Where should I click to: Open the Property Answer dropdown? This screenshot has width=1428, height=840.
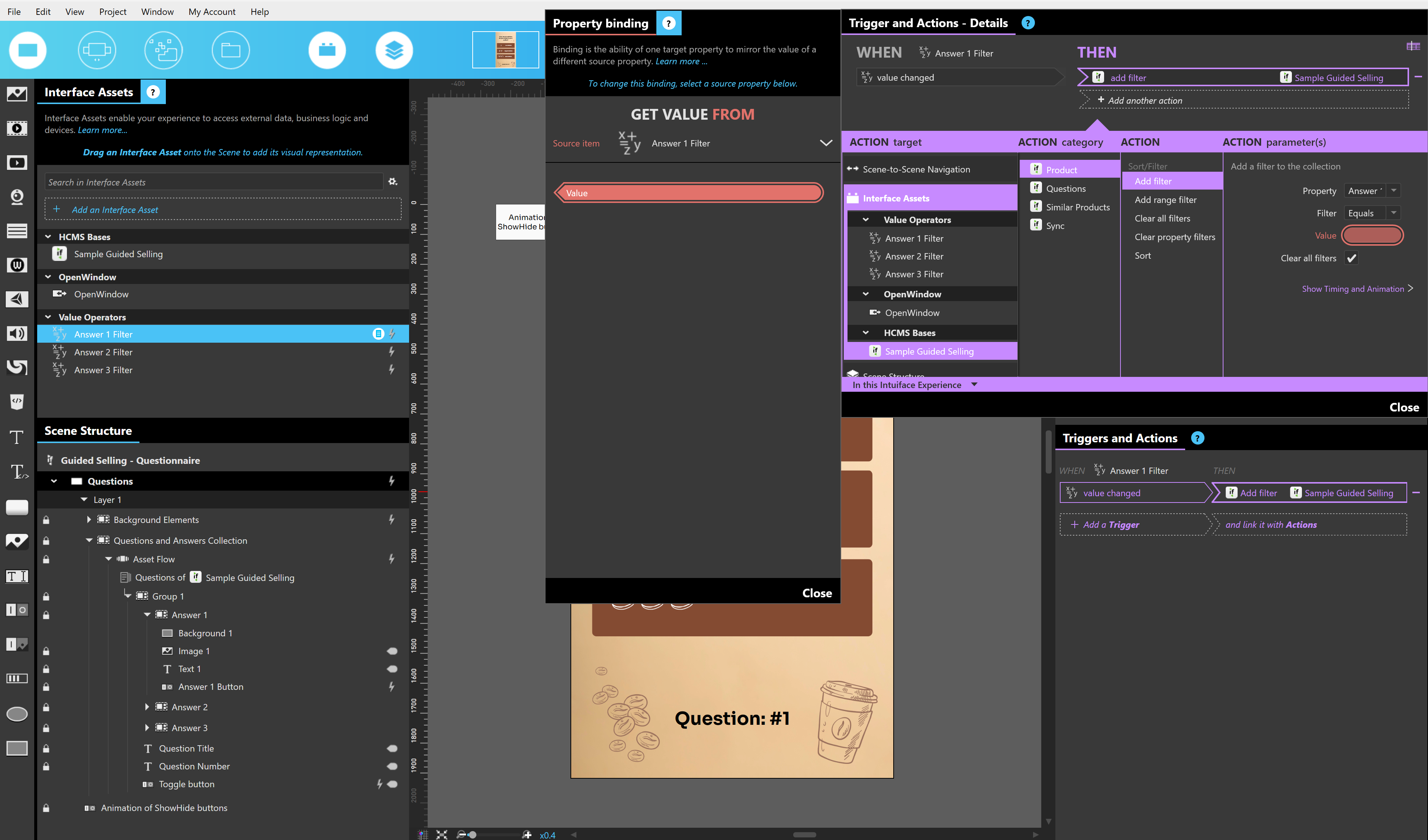1393,191
